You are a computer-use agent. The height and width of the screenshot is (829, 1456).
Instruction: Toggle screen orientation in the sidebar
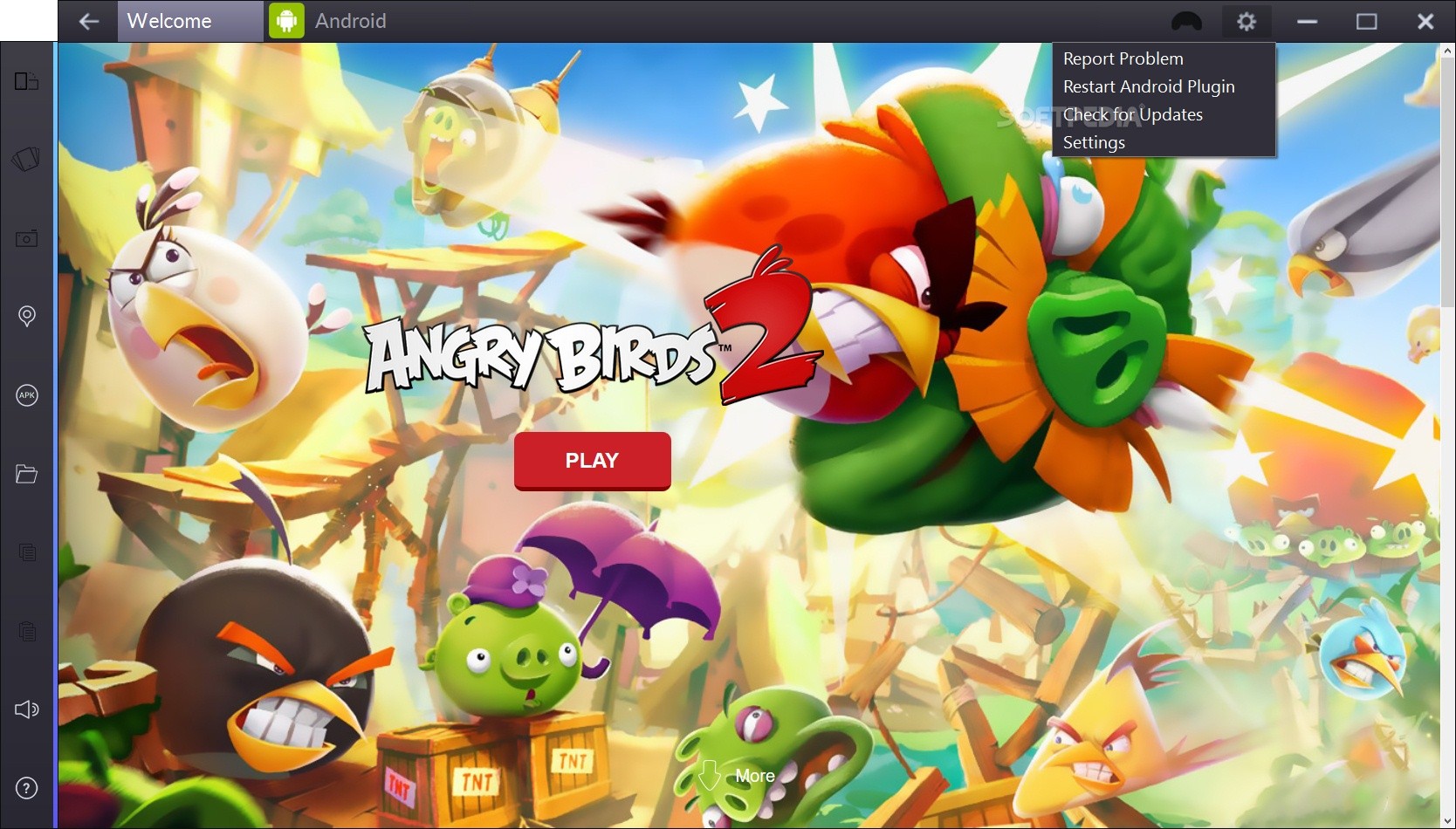point(26,81)
